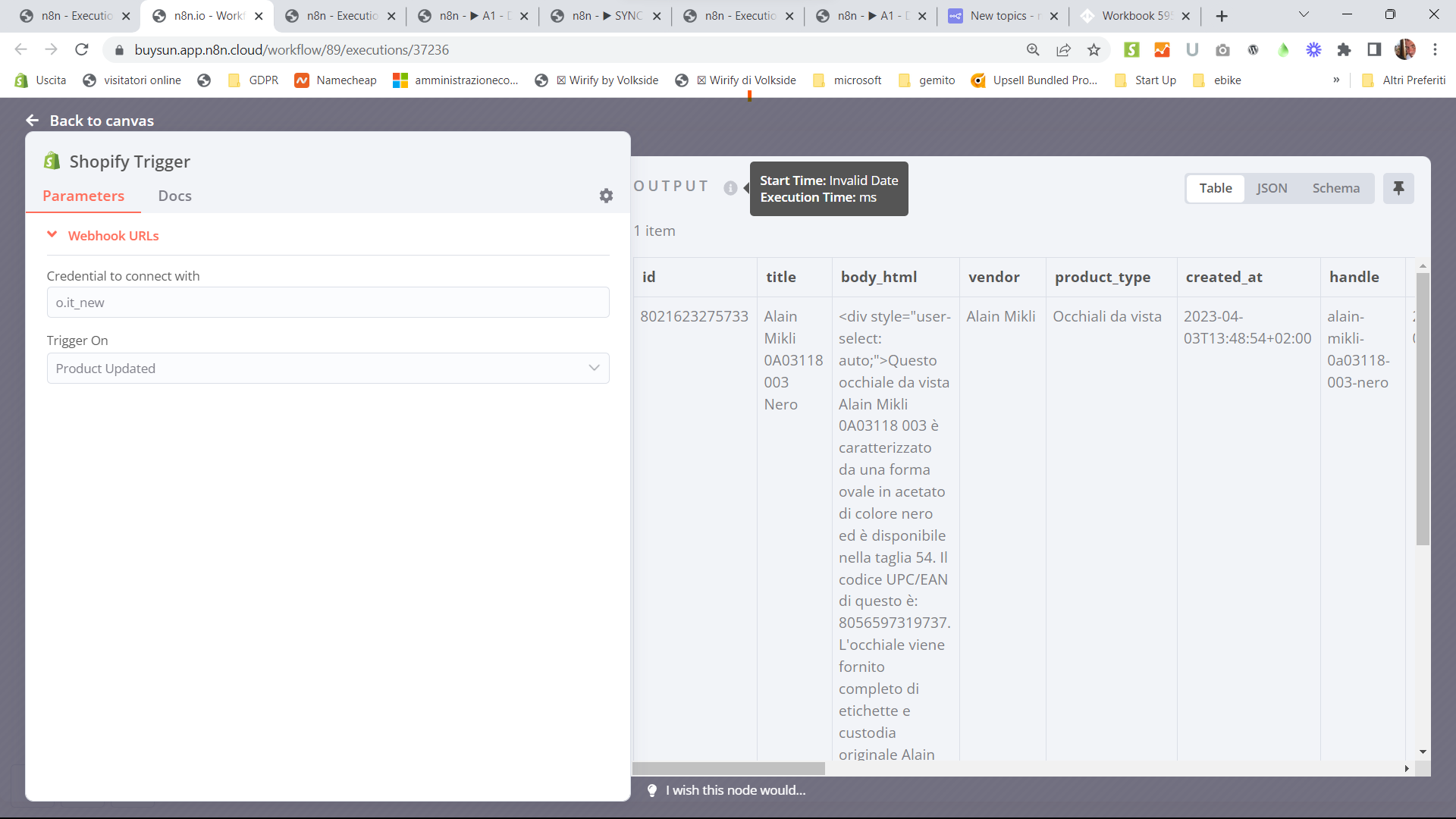Click the lightbulb feedback icon

tap(652, 790)
